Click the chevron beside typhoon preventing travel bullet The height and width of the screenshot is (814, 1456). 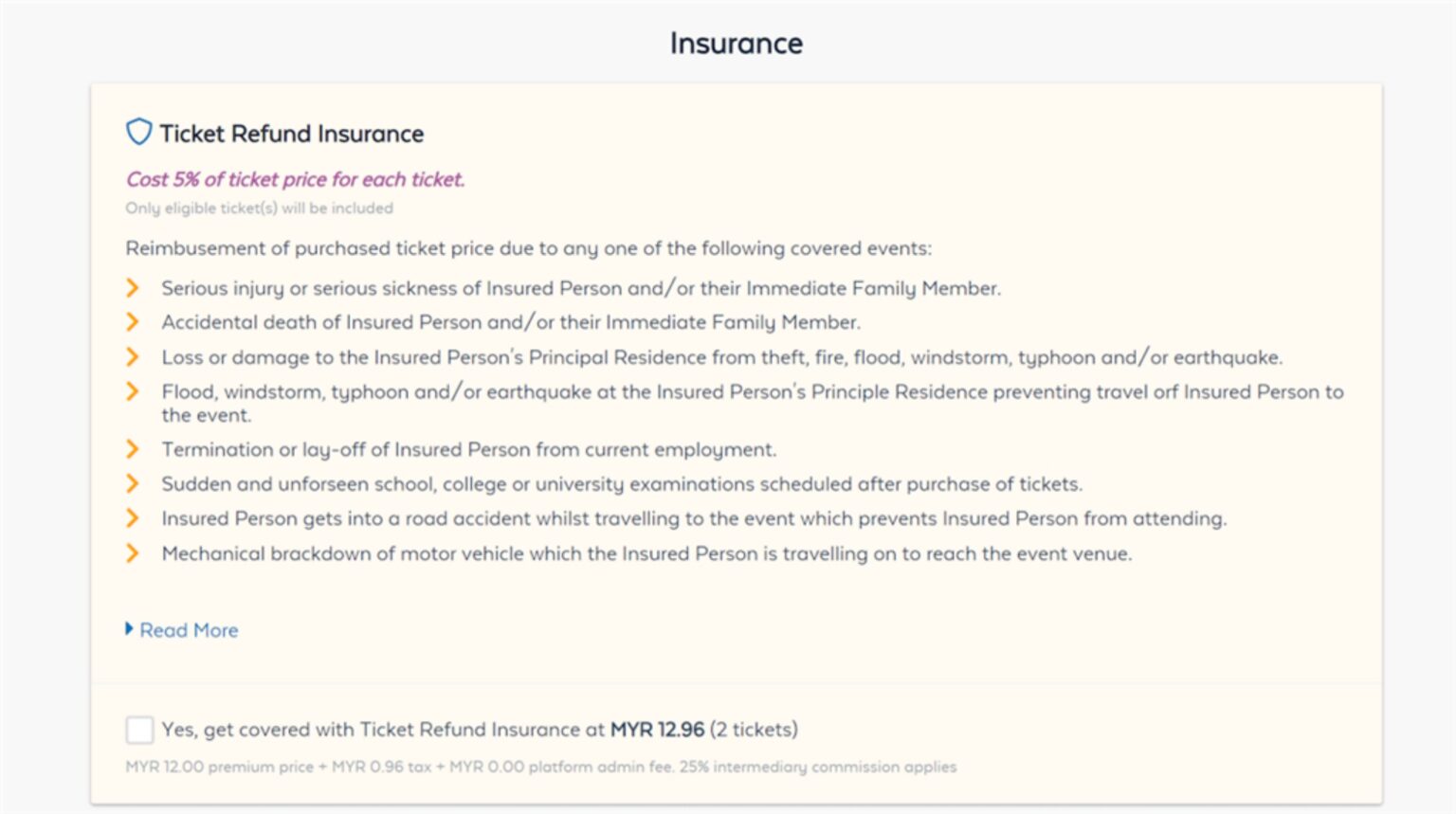132,391
